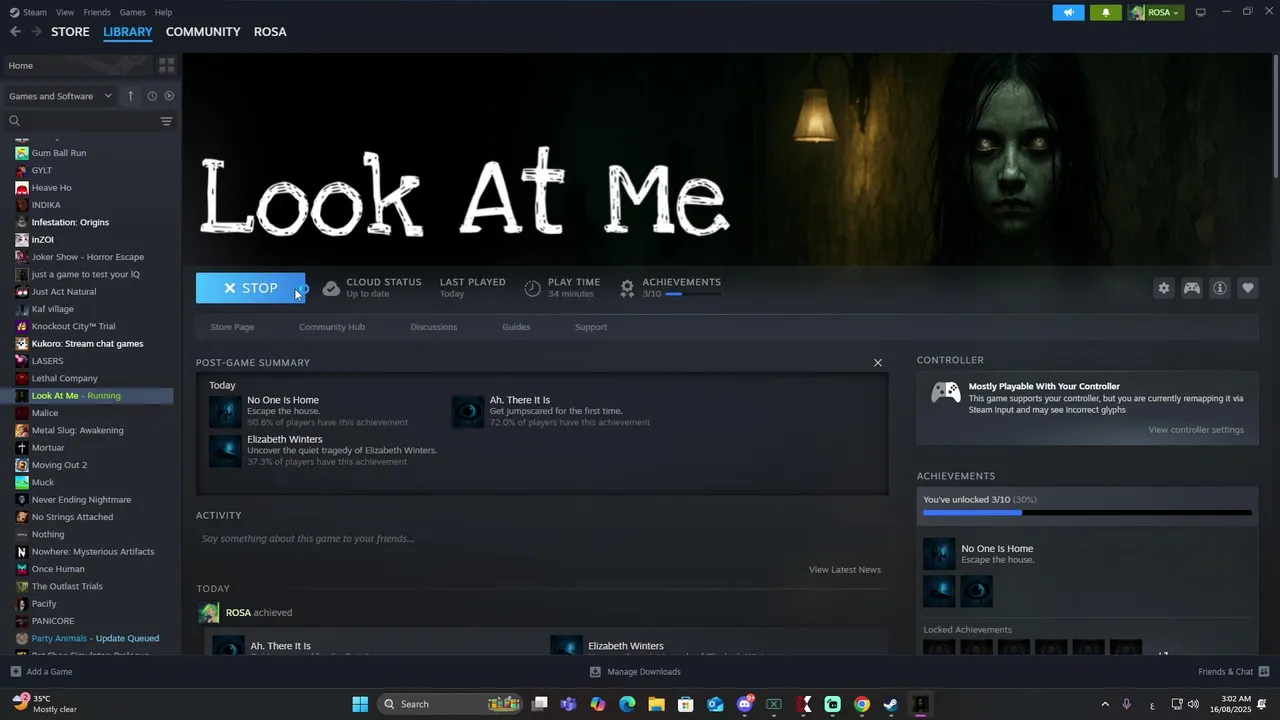The image size is (1280, 720).
Task: Click the header achievements 3/10 progress bar
Action: pos(693,294)
